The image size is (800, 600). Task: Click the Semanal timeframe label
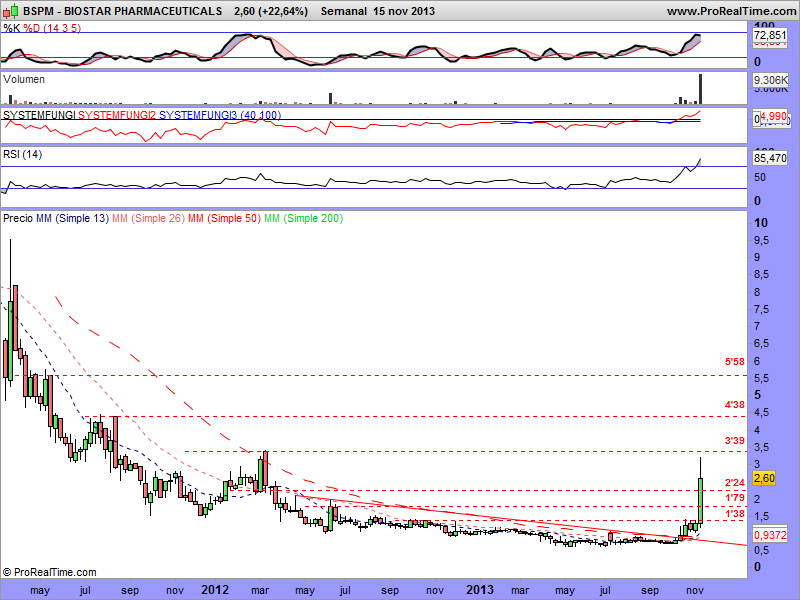[x=344, y=11]
